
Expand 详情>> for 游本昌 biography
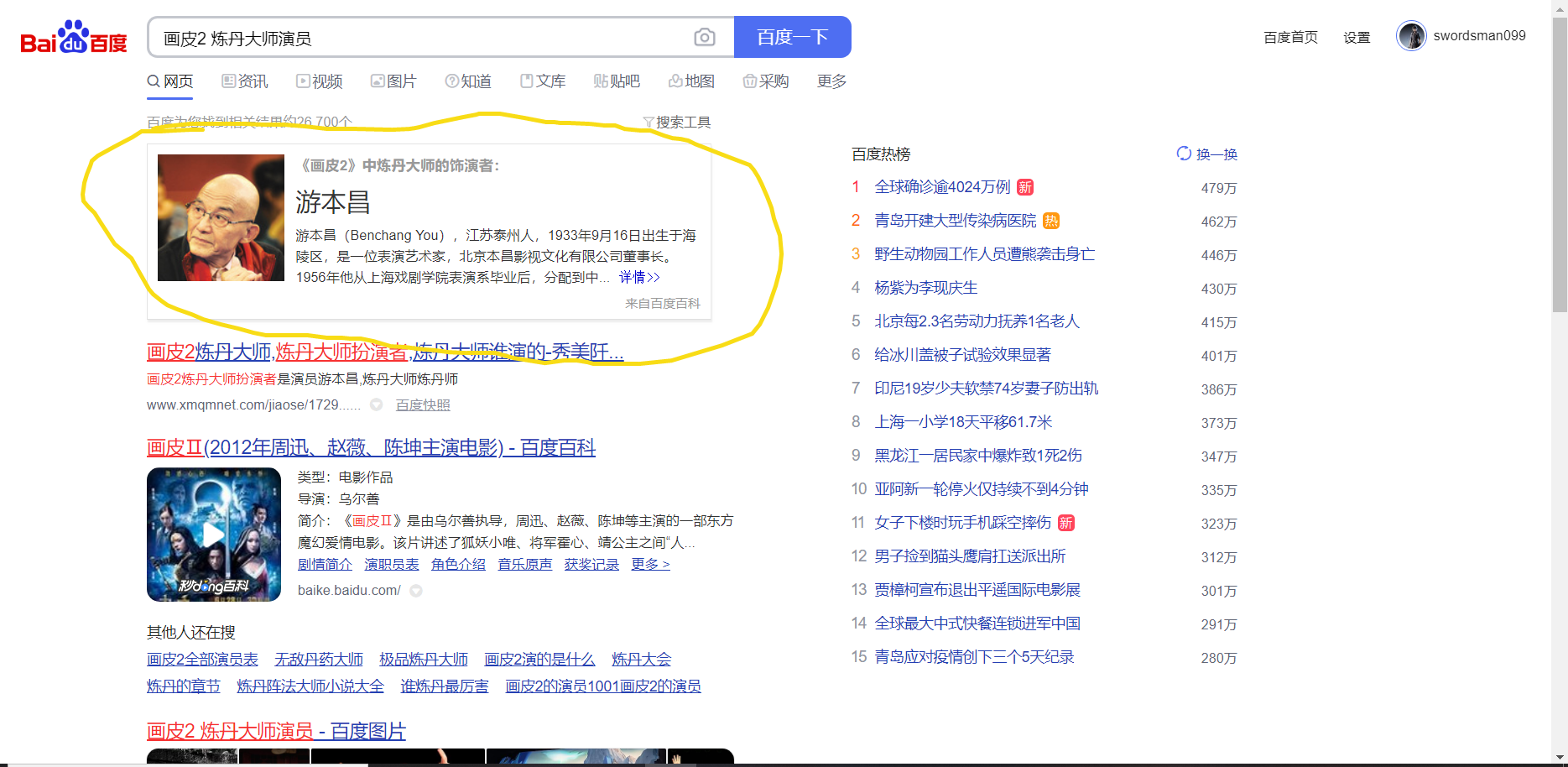[x=639, y=277]
